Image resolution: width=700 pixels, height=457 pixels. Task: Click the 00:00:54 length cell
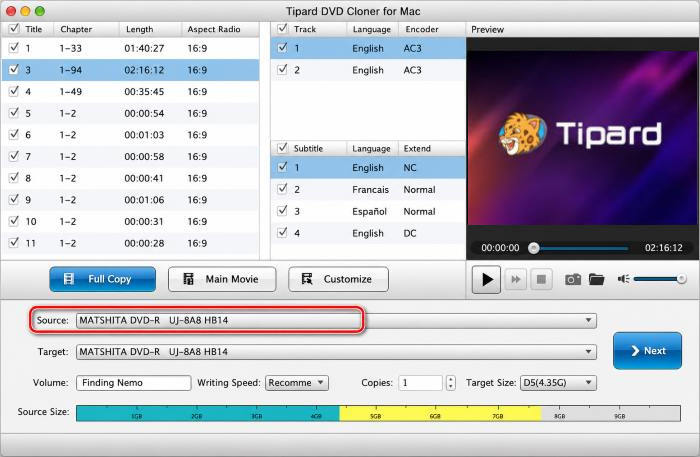pos(144,113)
